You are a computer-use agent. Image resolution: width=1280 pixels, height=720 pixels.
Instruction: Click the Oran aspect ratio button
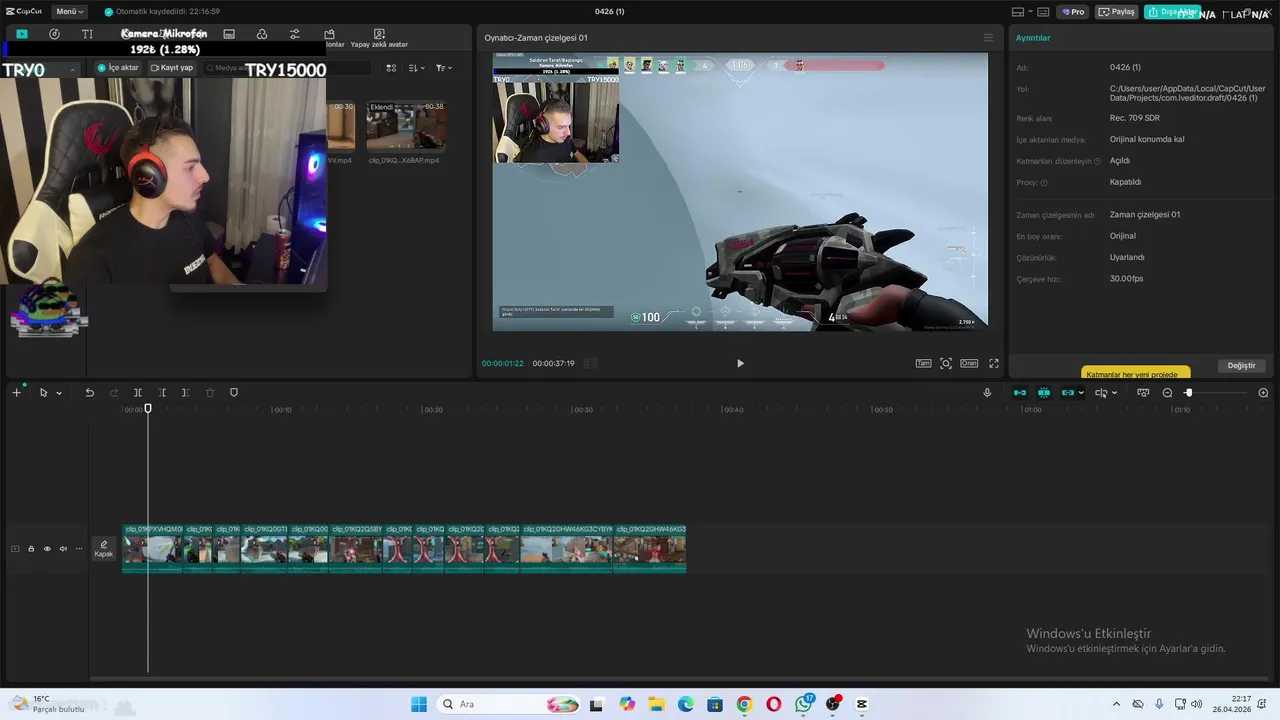[969, 363]
